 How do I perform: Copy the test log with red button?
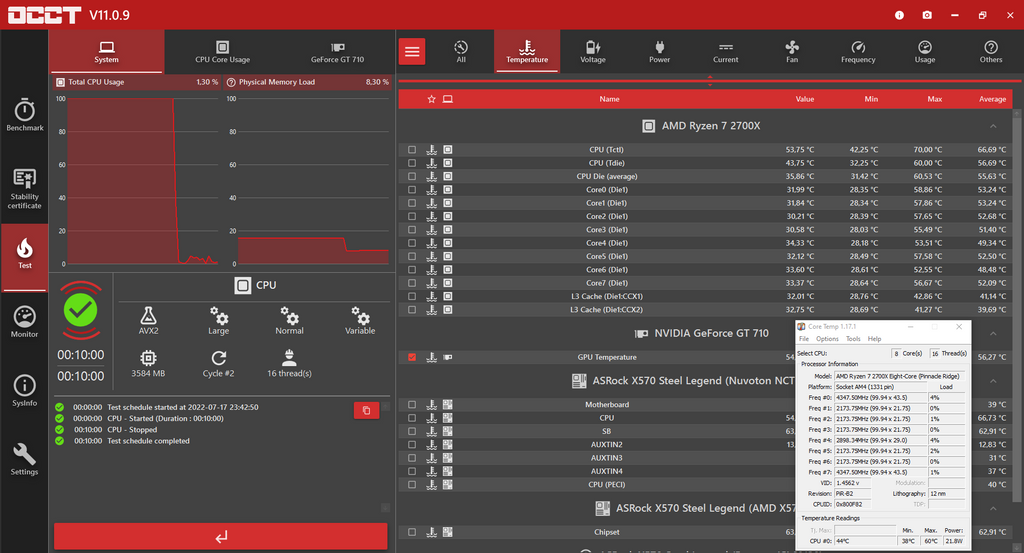coord(366,410)
